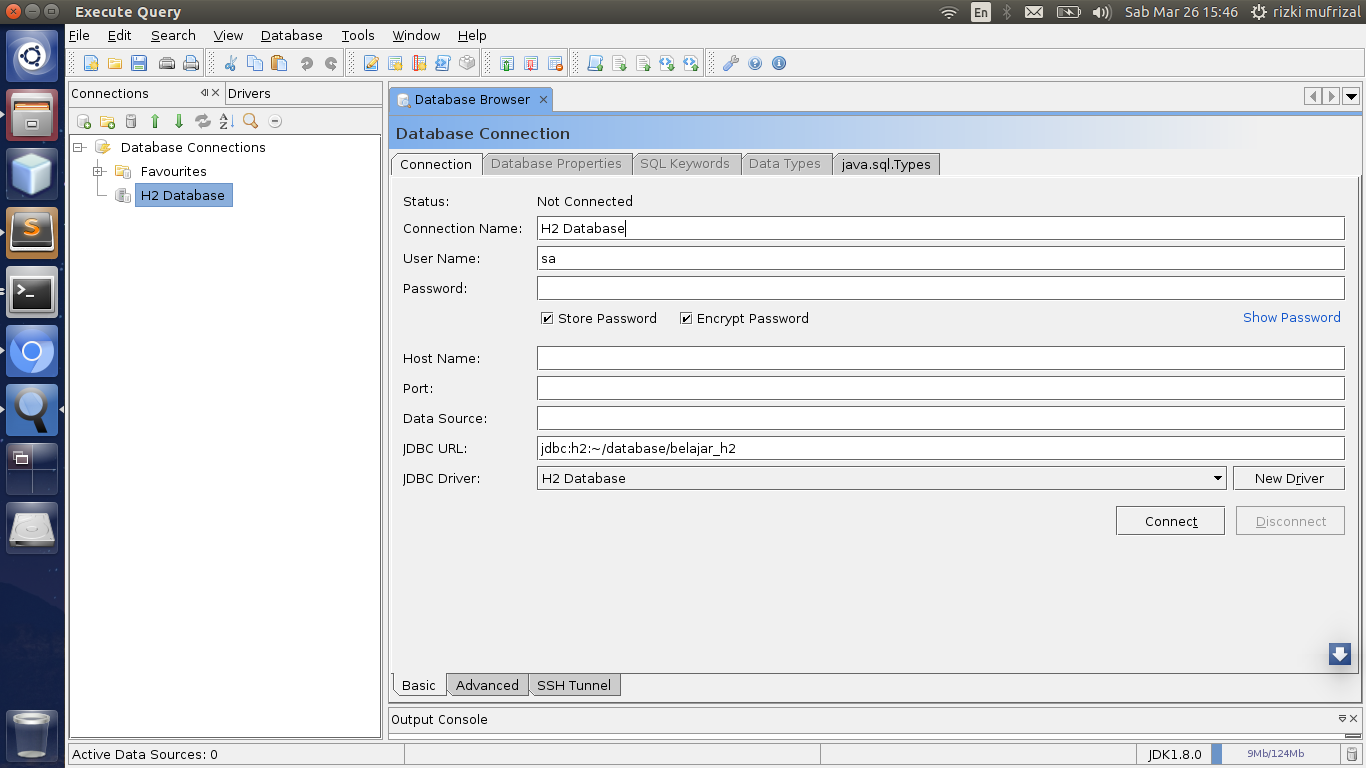1366x768 pixels.
Task: Switch to the SSH Tunnel tab
Action: (x=574, y=685)
